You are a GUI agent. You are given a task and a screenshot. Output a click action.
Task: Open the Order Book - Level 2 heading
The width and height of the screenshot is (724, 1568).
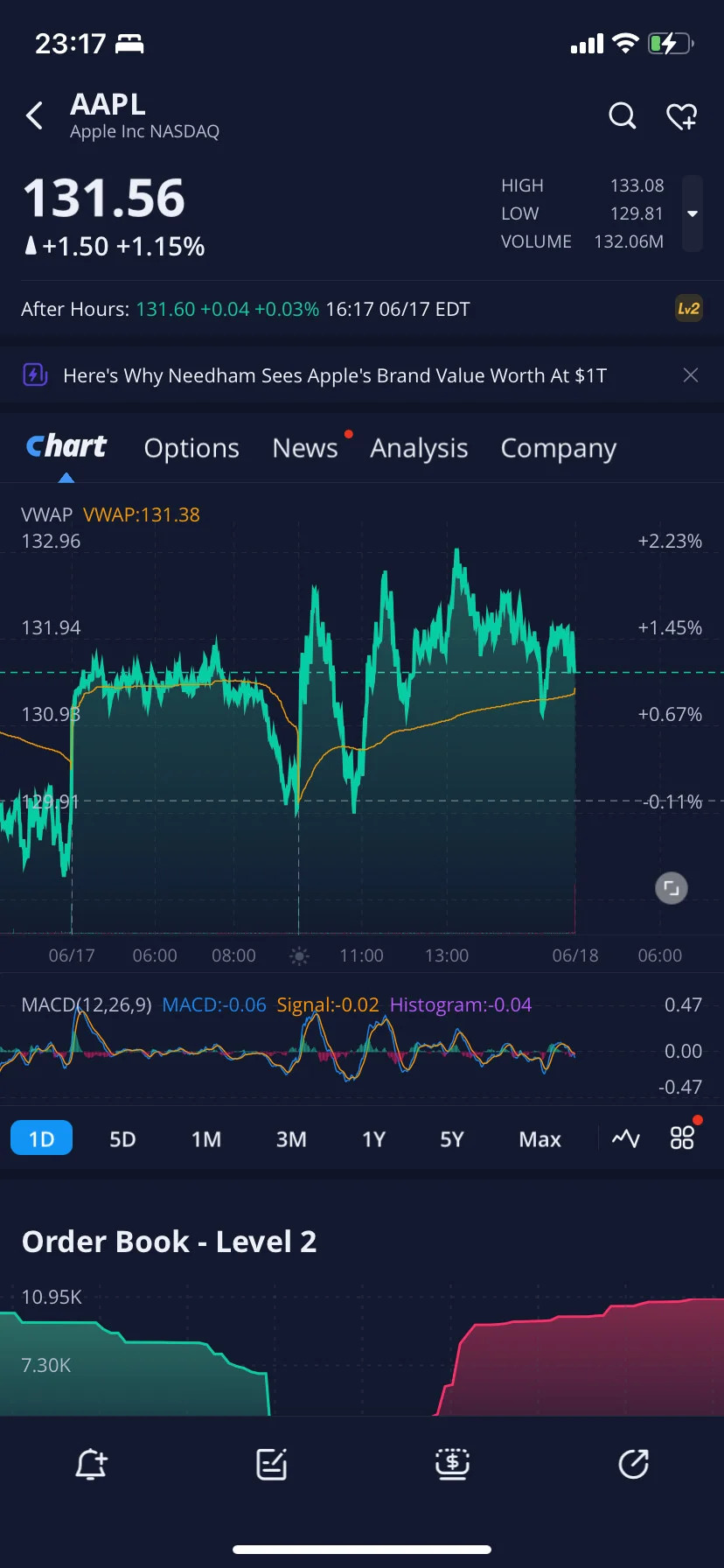169,1242
